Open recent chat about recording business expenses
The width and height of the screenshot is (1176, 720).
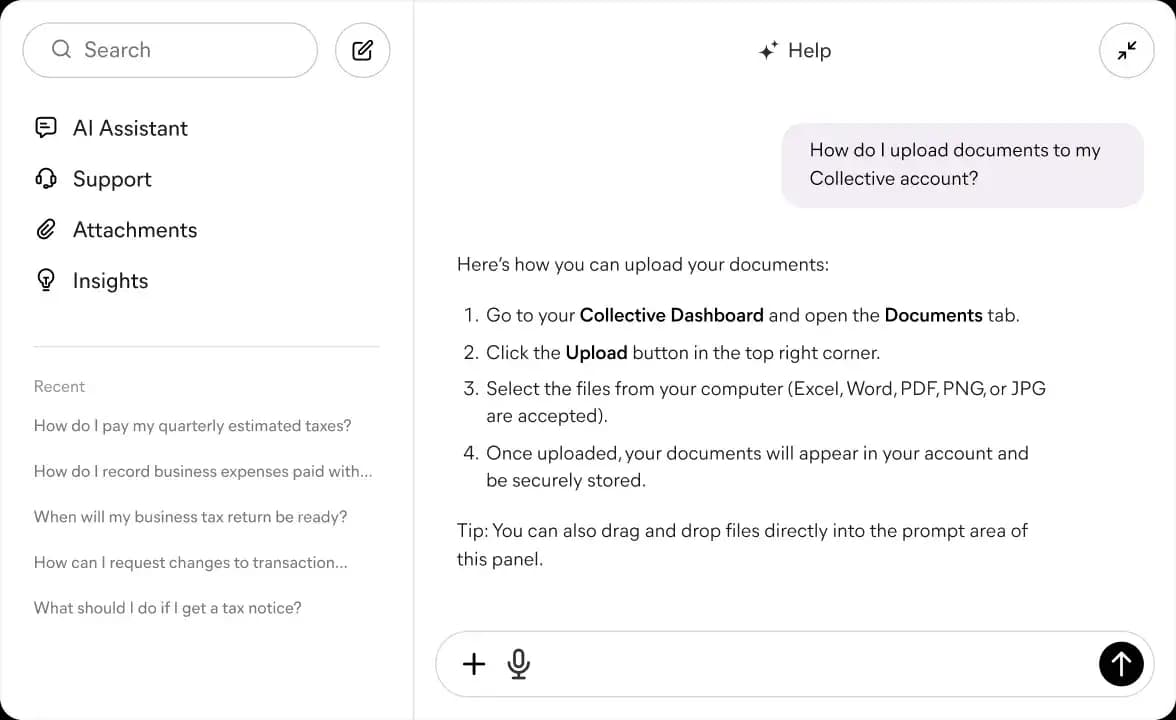tap(203, 471)
